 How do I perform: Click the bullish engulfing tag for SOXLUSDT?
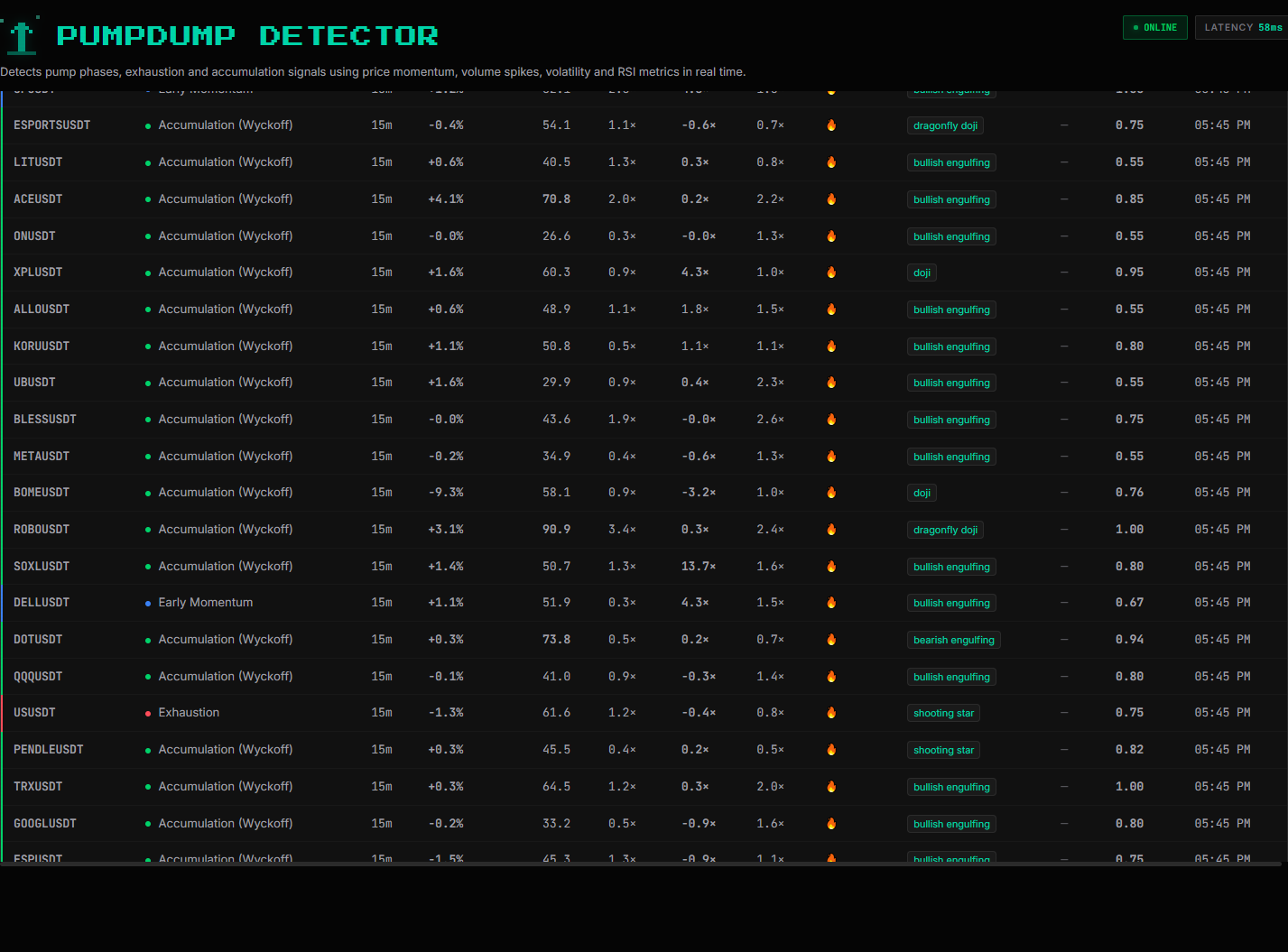point(951,567)
